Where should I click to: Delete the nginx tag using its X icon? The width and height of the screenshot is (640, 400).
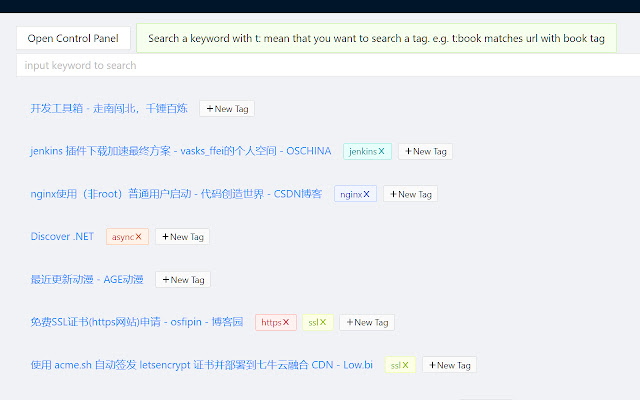pyautogui.click(x=367, y=195)
